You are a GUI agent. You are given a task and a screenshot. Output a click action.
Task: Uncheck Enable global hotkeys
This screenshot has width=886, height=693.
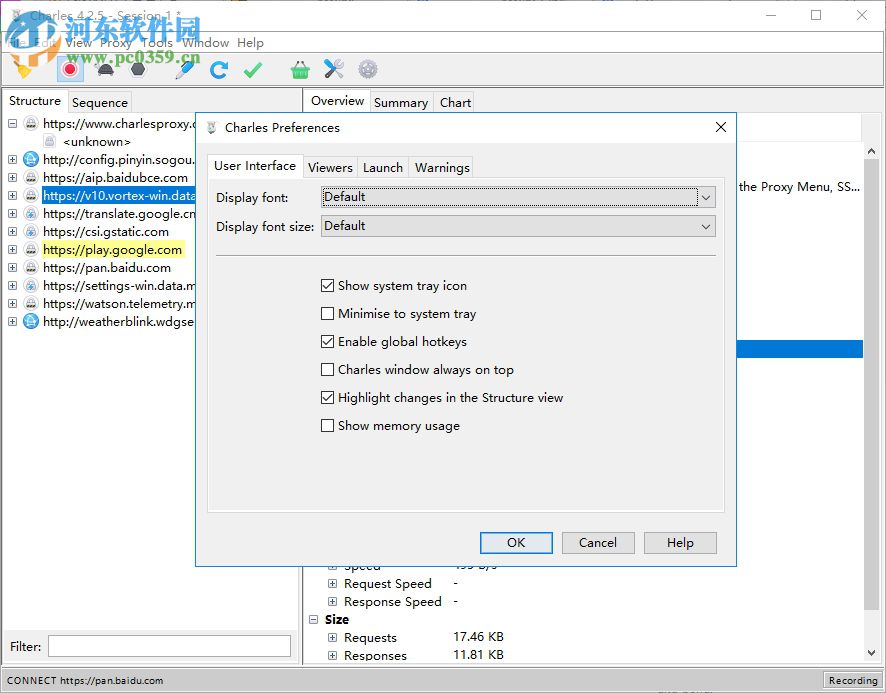pos(327,341)
